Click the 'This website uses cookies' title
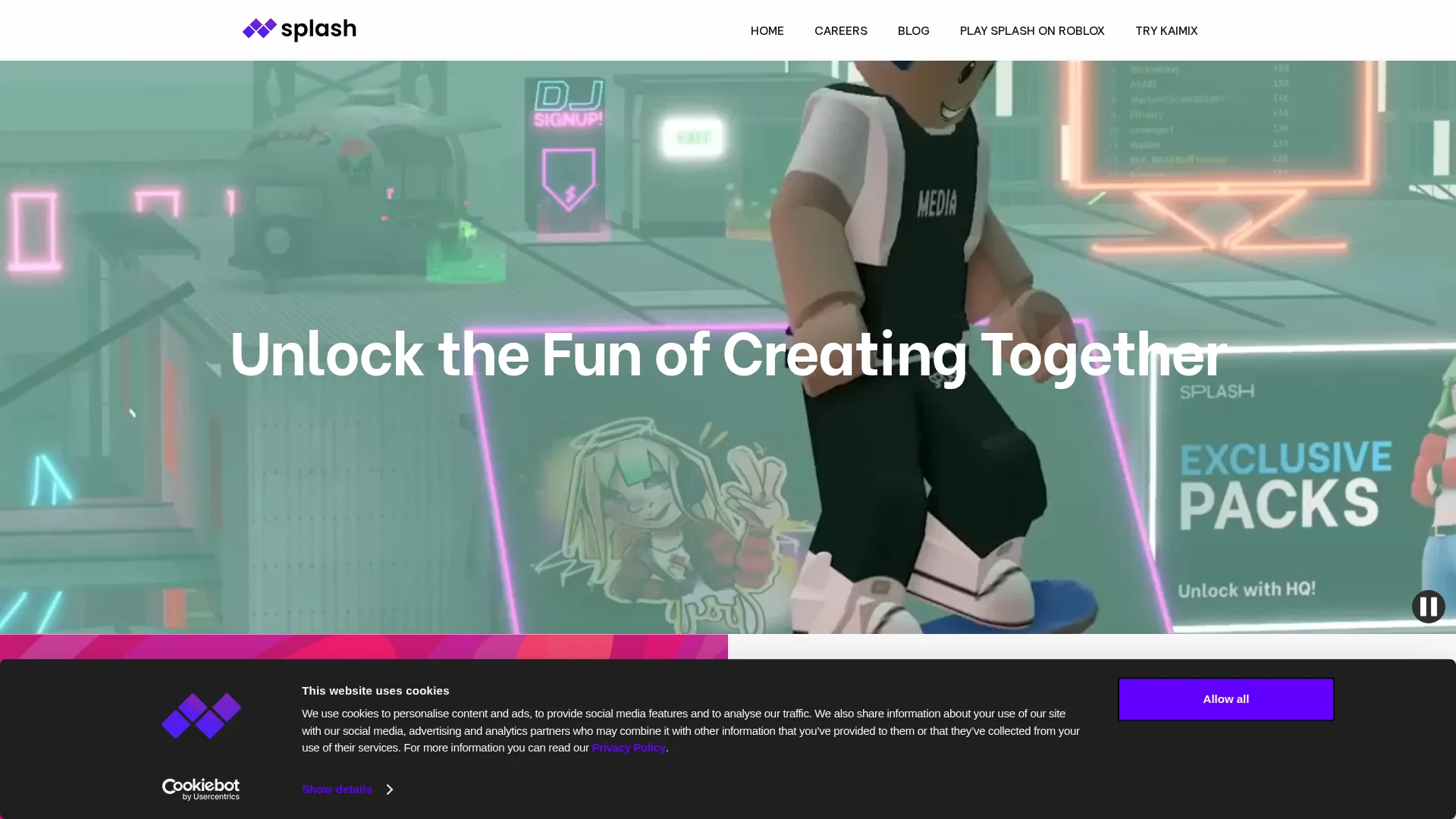The height and width of the screenshot is (819, 1456). click(375, 691)
